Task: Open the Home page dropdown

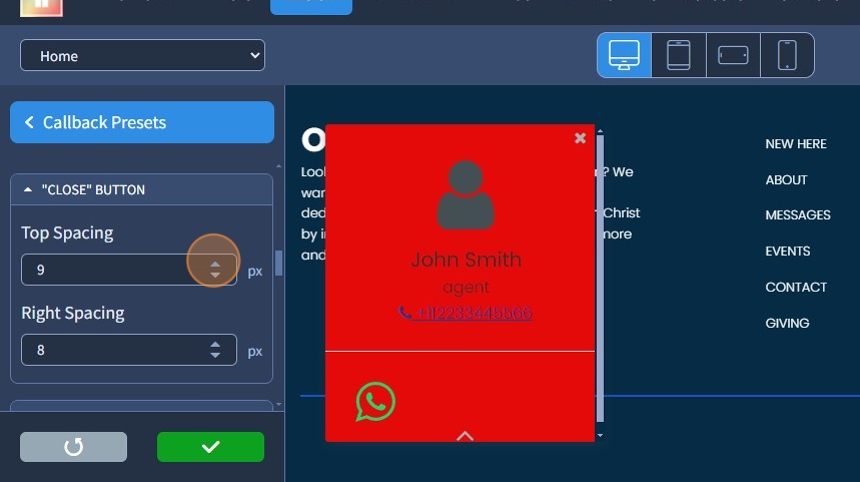Action: click(143, 55)
